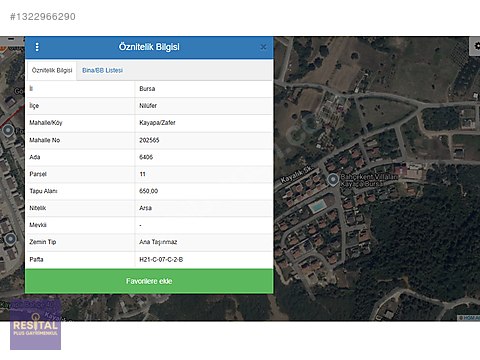
Task: Click the Resital Plus Gayrimenkul logo
Action: pos(36,324)
